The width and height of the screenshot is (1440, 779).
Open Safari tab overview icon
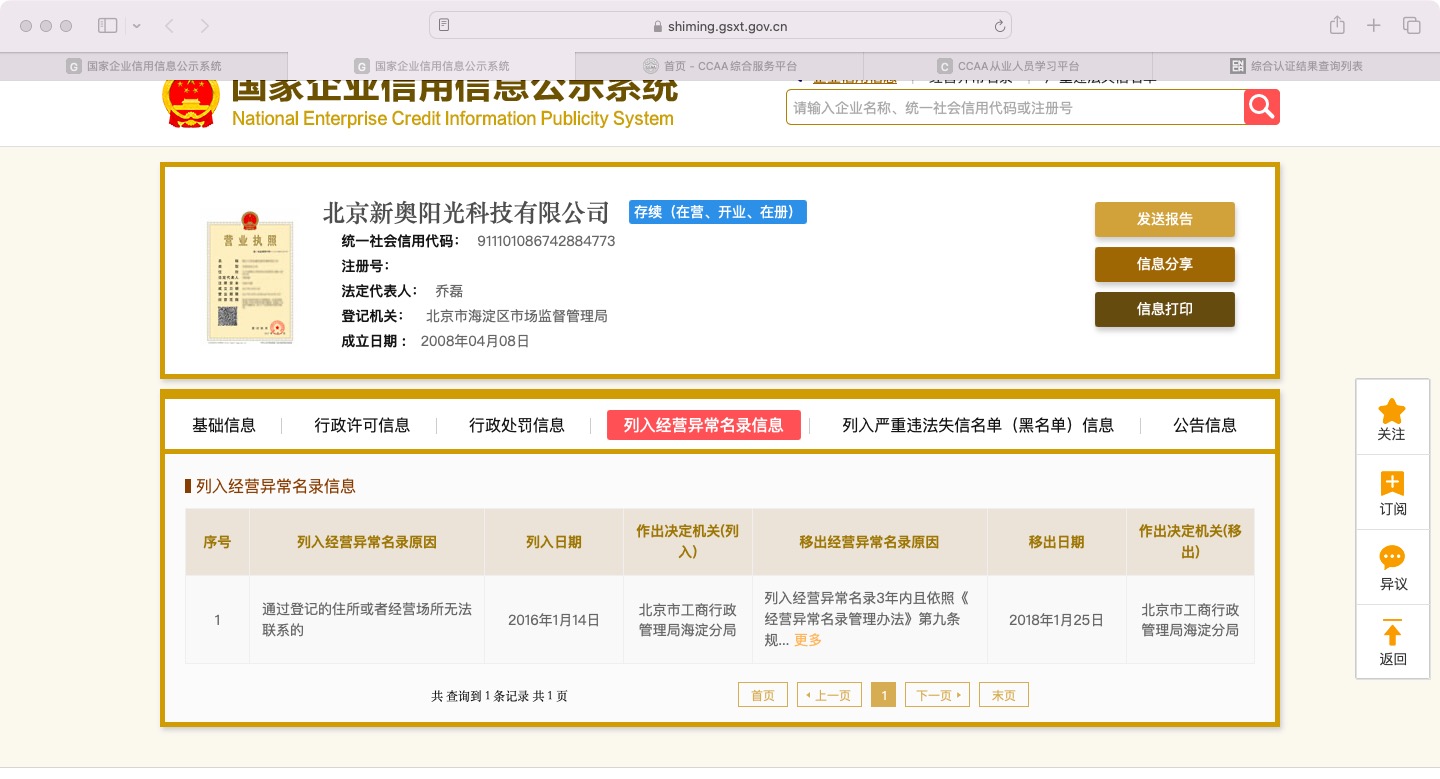[x=1411, y=26]
